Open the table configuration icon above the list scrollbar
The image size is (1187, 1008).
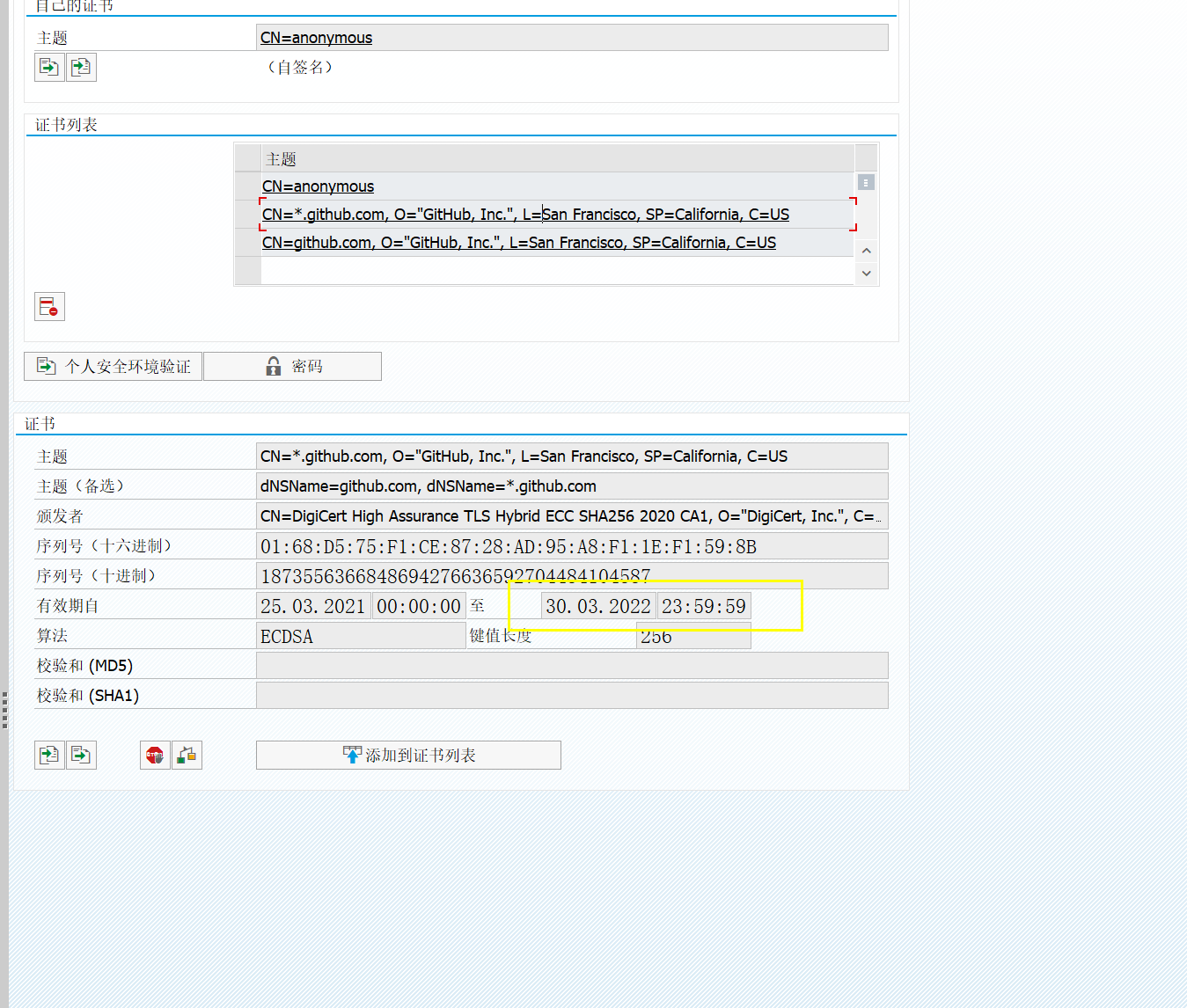coord(865,182)
